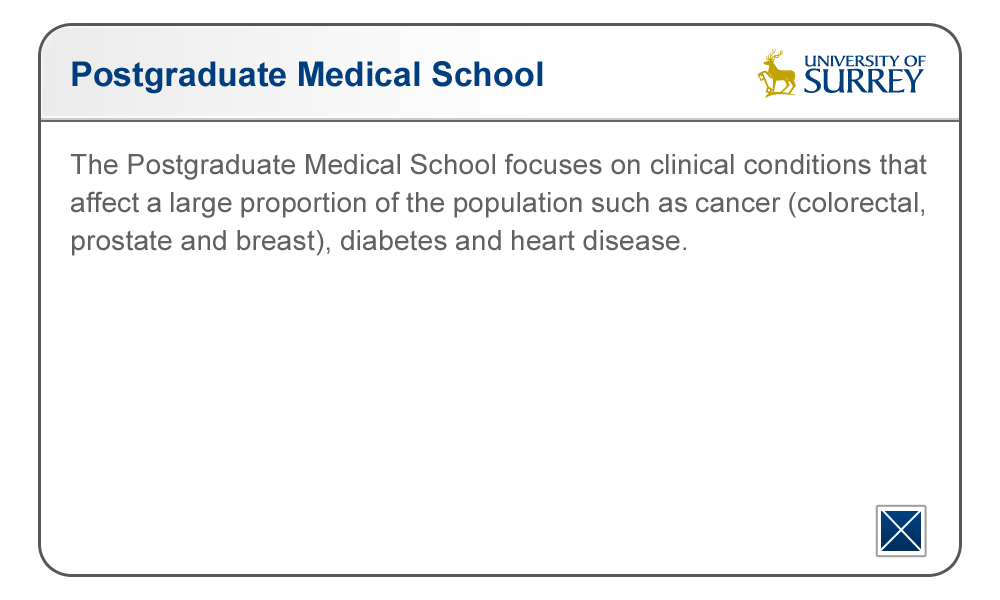Click the grey header bar between title and logo
The height and width of the screenshot is (600, 1000).
[x=651, y=73]
